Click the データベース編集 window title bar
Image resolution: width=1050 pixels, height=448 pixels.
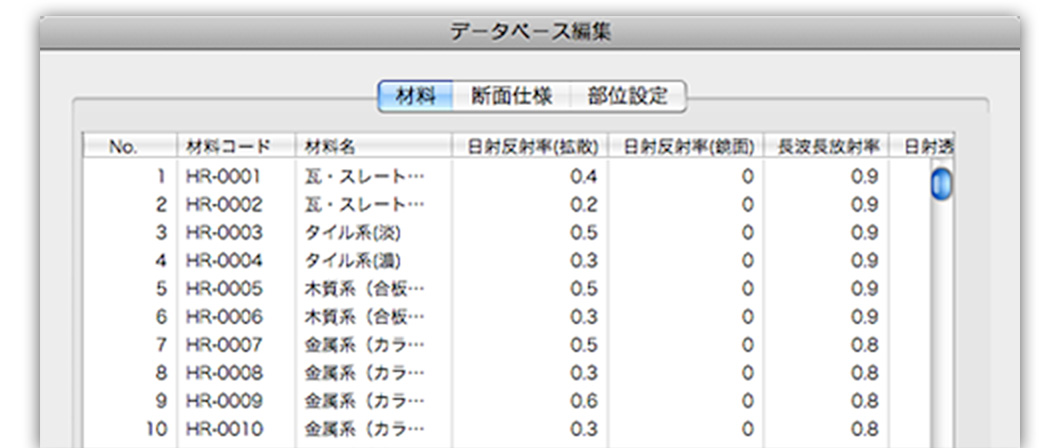(x=530, y=31)
